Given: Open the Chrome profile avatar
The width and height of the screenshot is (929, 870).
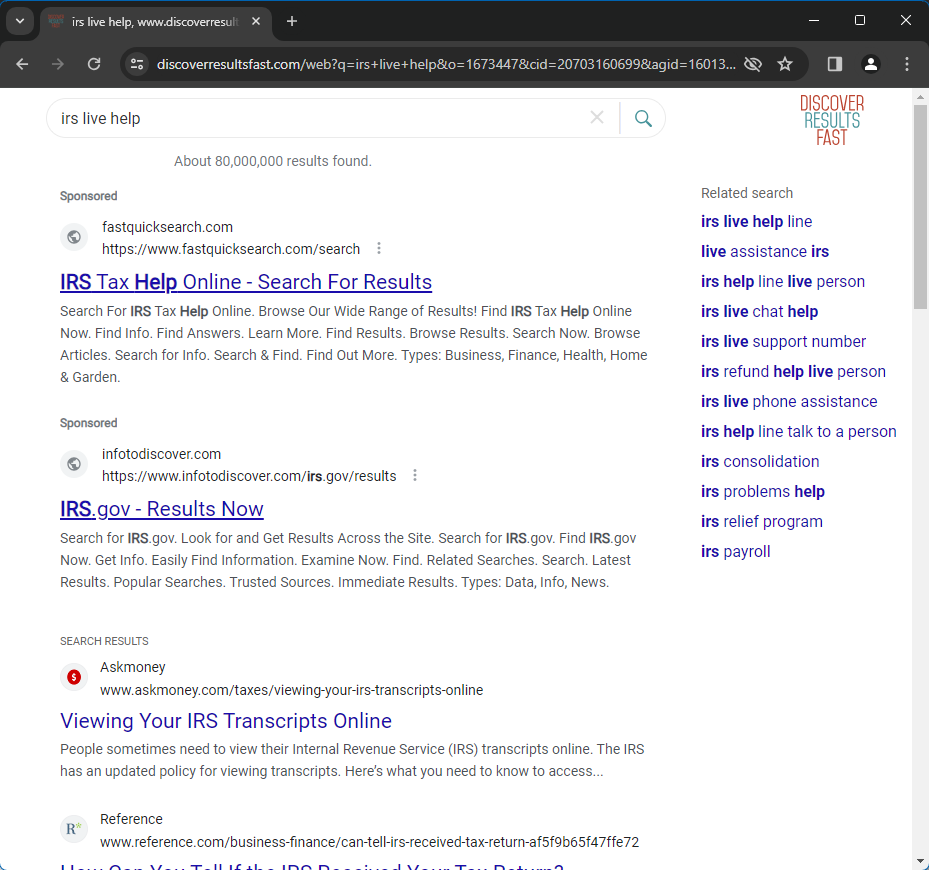Looking at the screenshot, I should click(871, 64).
